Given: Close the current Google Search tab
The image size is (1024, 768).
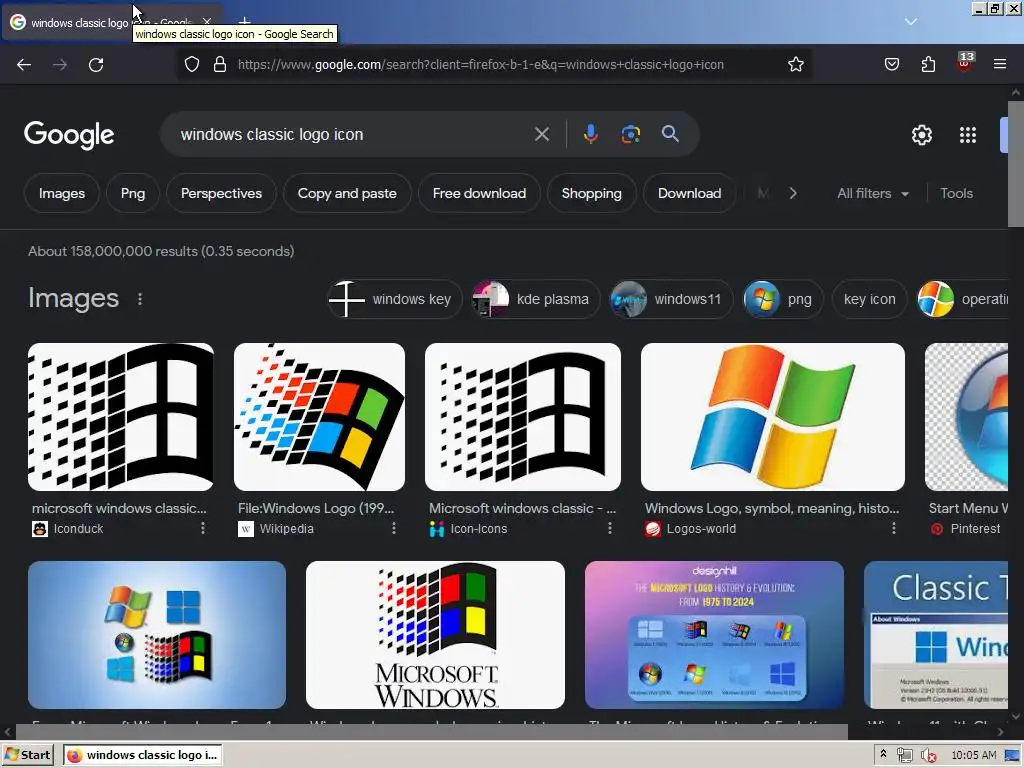Looking at the screenshot, I should (x=207, y=22).
